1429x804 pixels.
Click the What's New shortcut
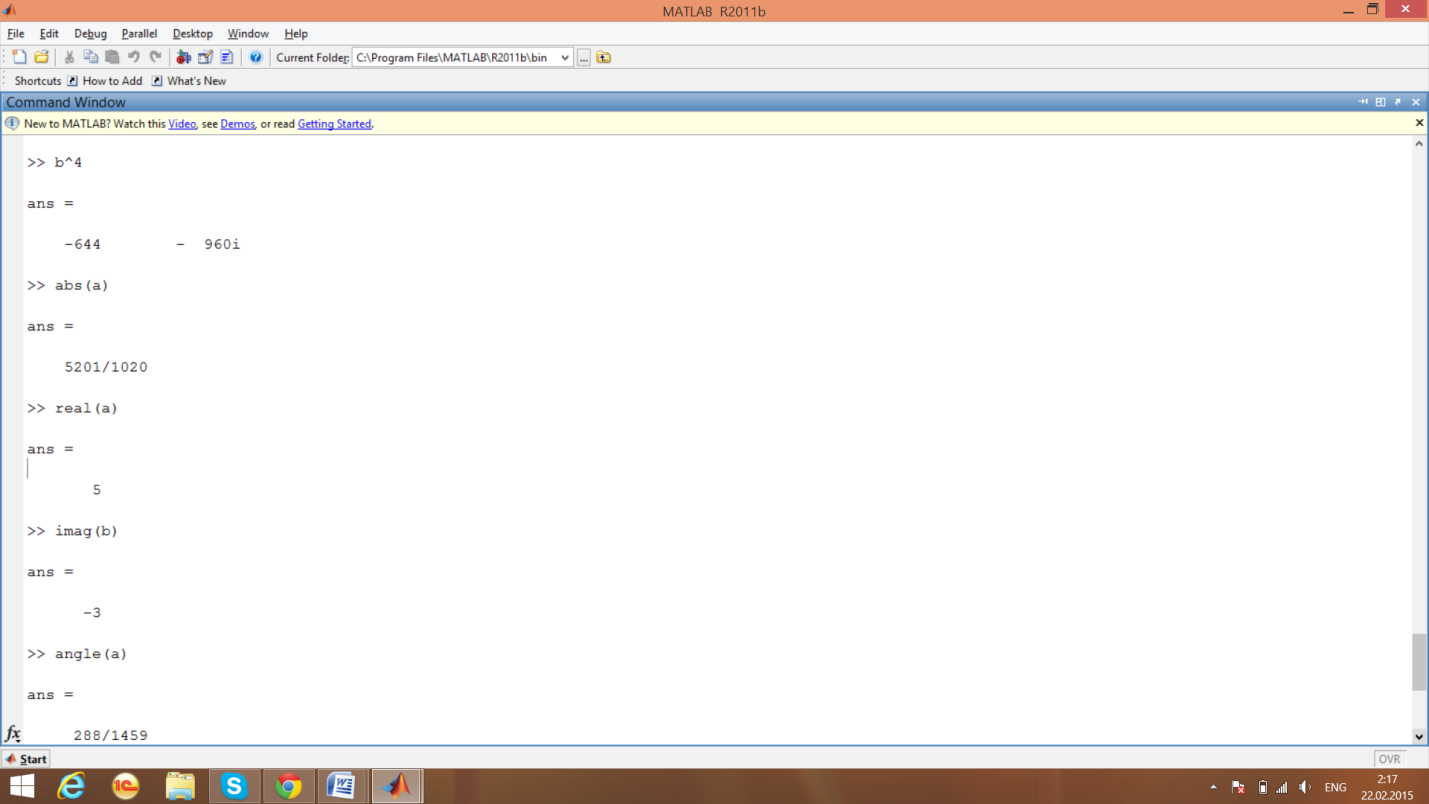click(189, 81)
